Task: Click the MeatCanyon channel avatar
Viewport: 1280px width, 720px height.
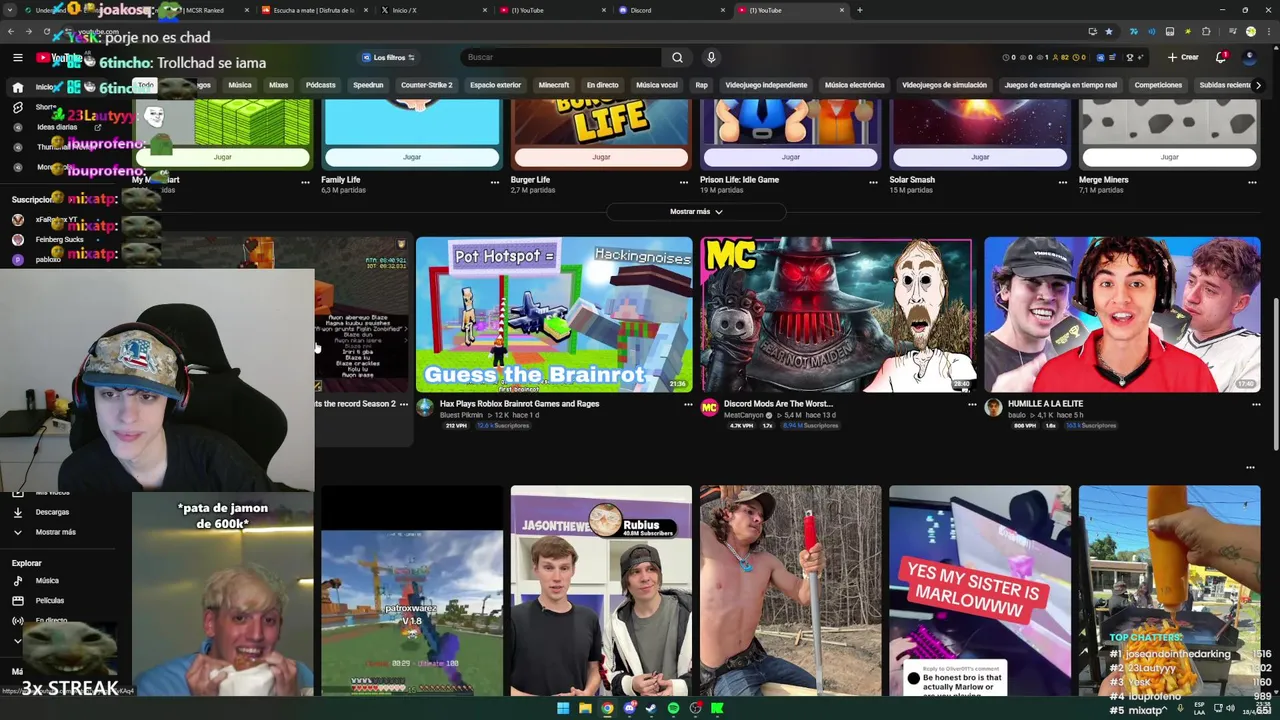Action: tap(709, 408)
